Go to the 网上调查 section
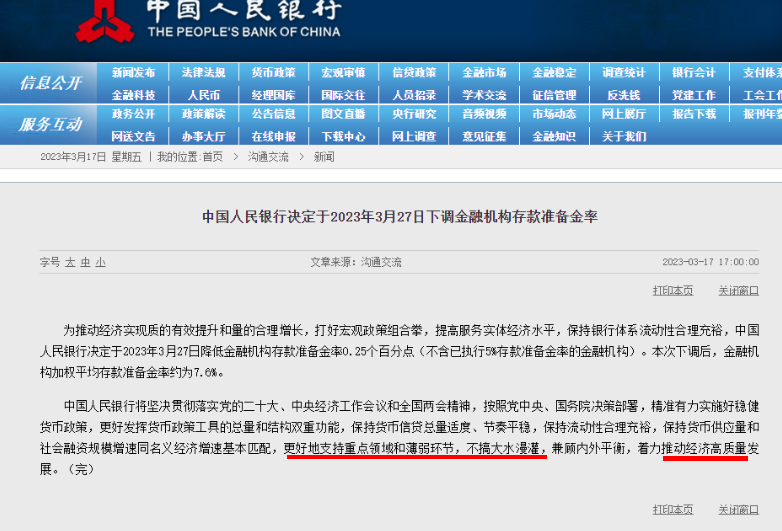Screen dimensions: 782x531 pos(414,137)
